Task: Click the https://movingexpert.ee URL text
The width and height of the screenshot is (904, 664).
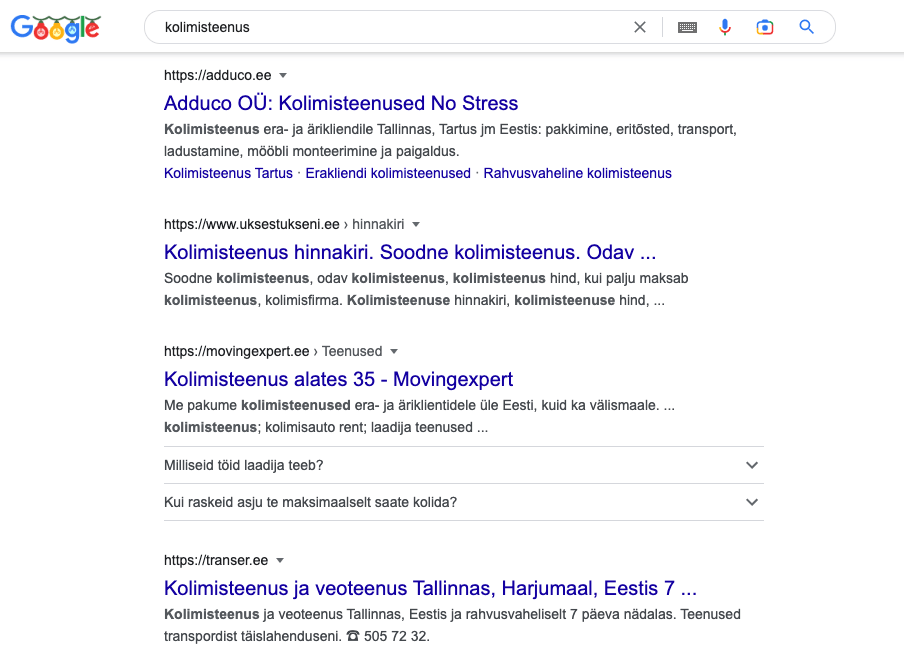Action: 236,352
